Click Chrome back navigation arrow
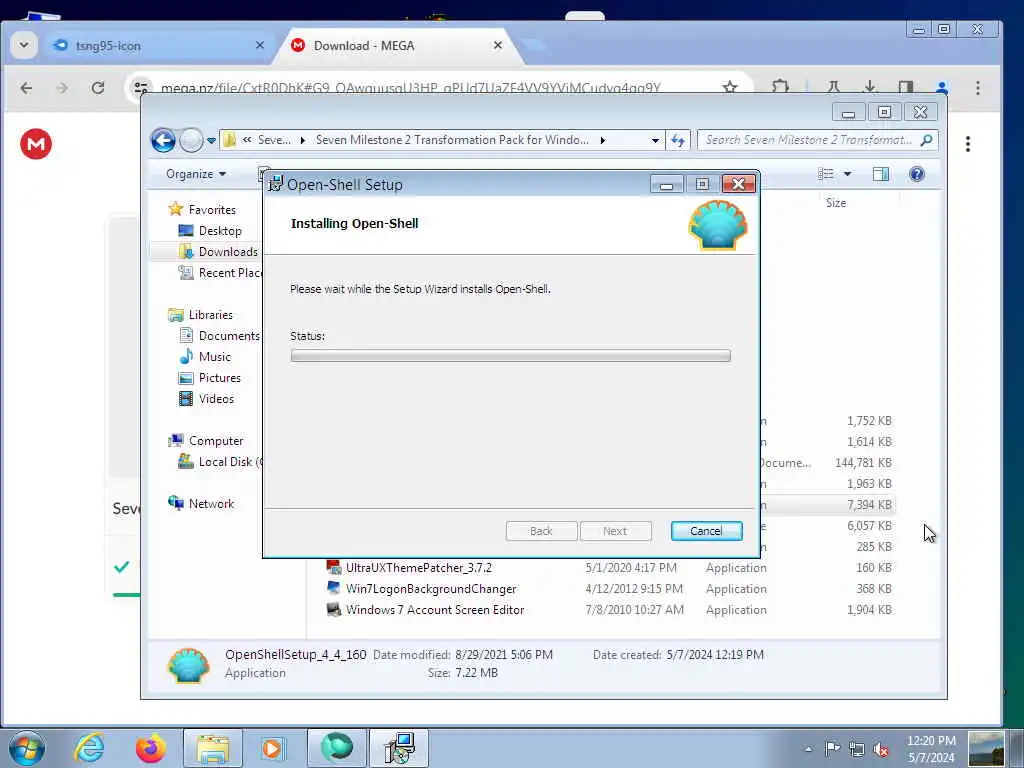Image resolution: width=1024 pixels, height=768 pixels. point(26,88)
